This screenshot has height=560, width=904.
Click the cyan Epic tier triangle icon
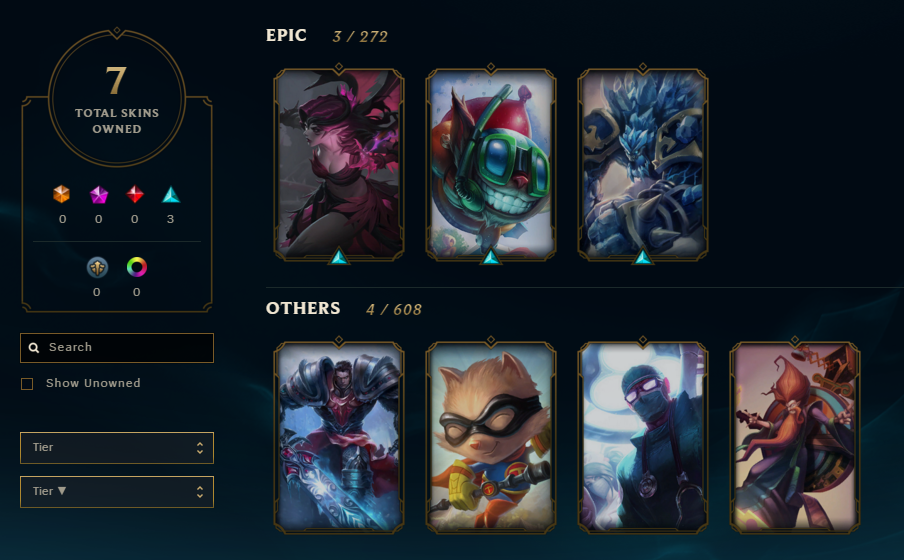coord(171,195)
